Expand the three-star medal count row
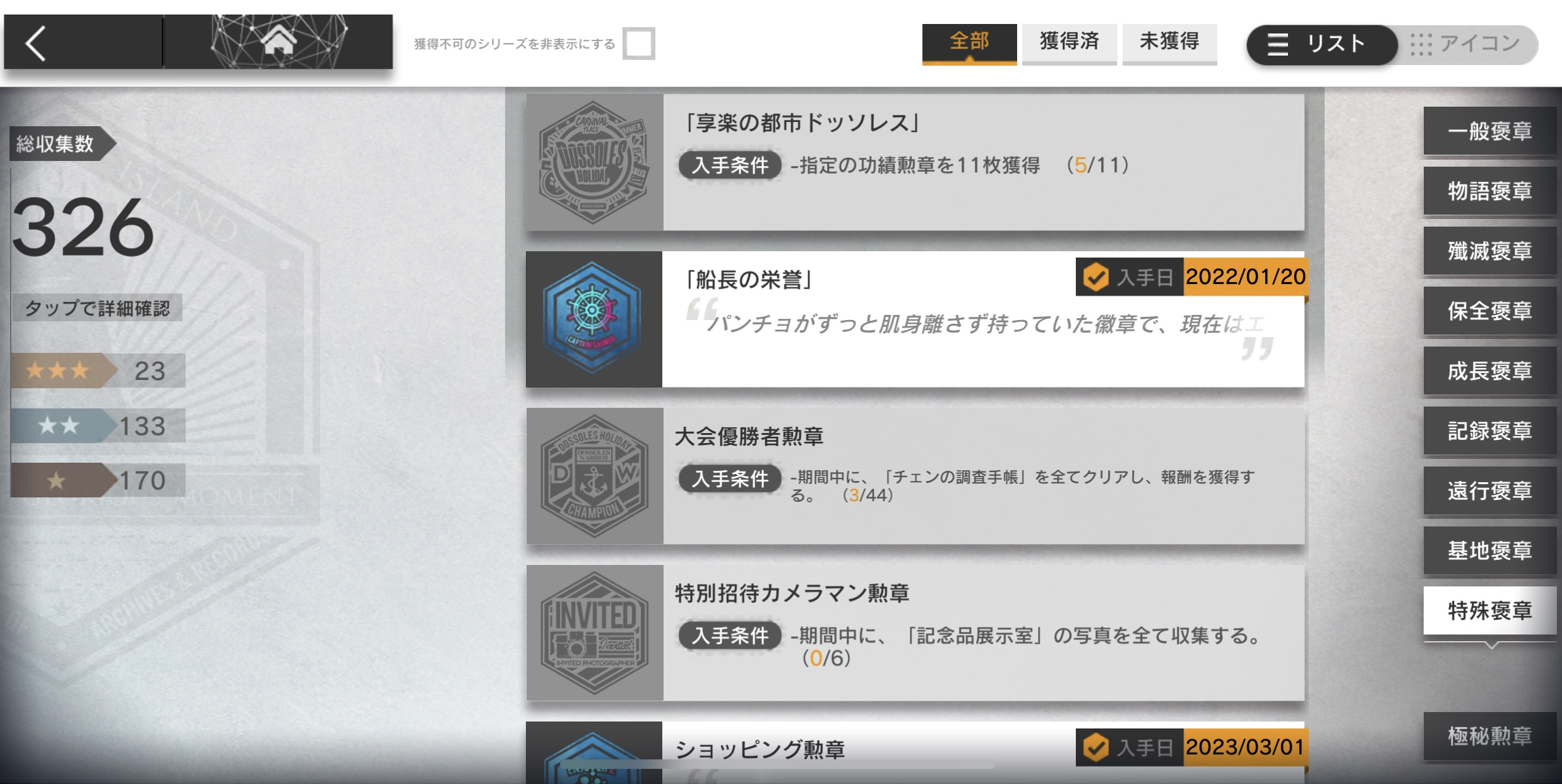This screenshot has width=1562, height=784. pyautogui.click(x=98, y=371)
